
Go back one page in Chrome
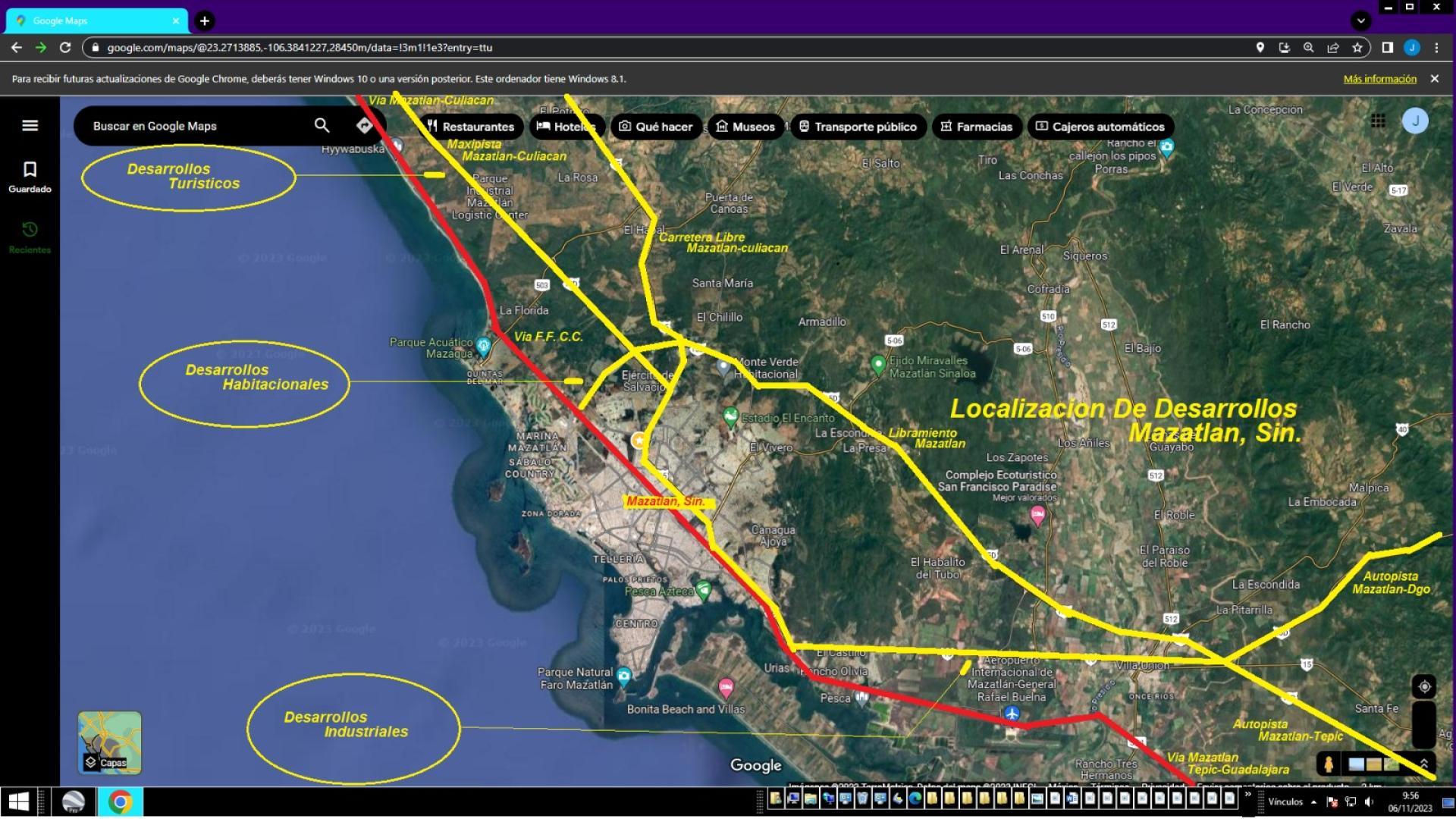point(17,47)
